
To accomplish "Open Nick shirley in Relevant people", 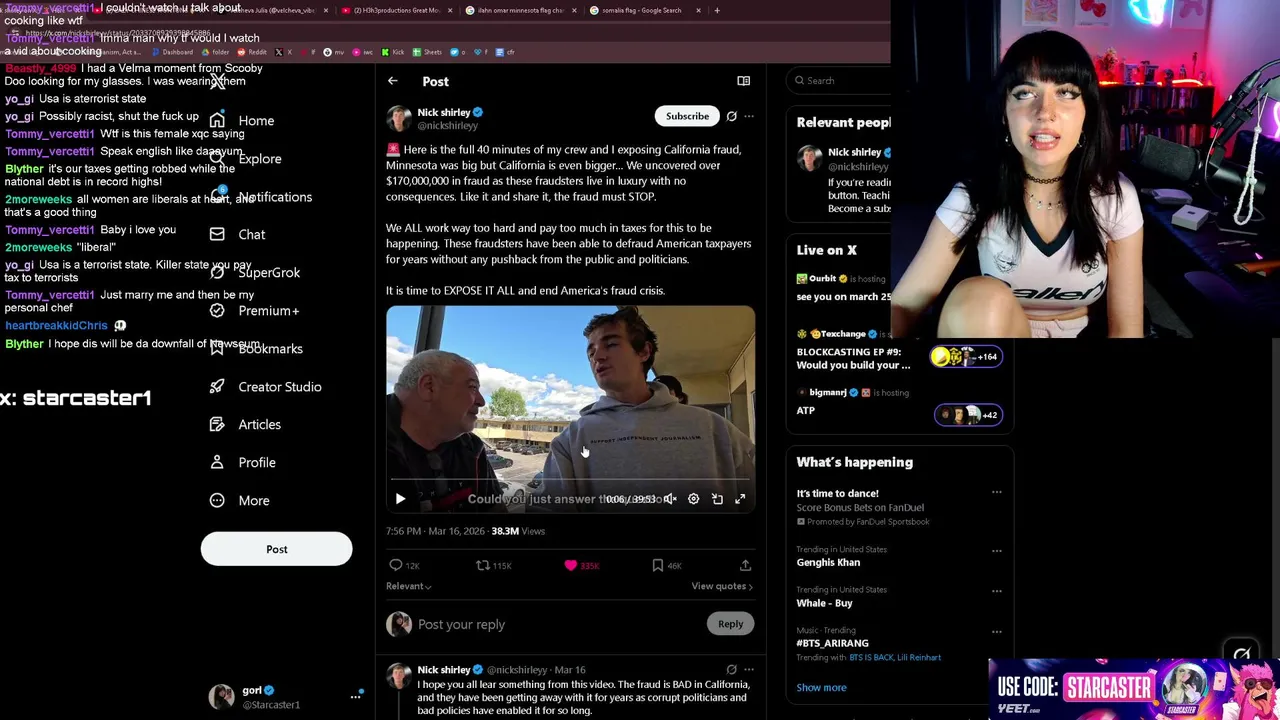I will pyautogui.click(x=854, y=153).
